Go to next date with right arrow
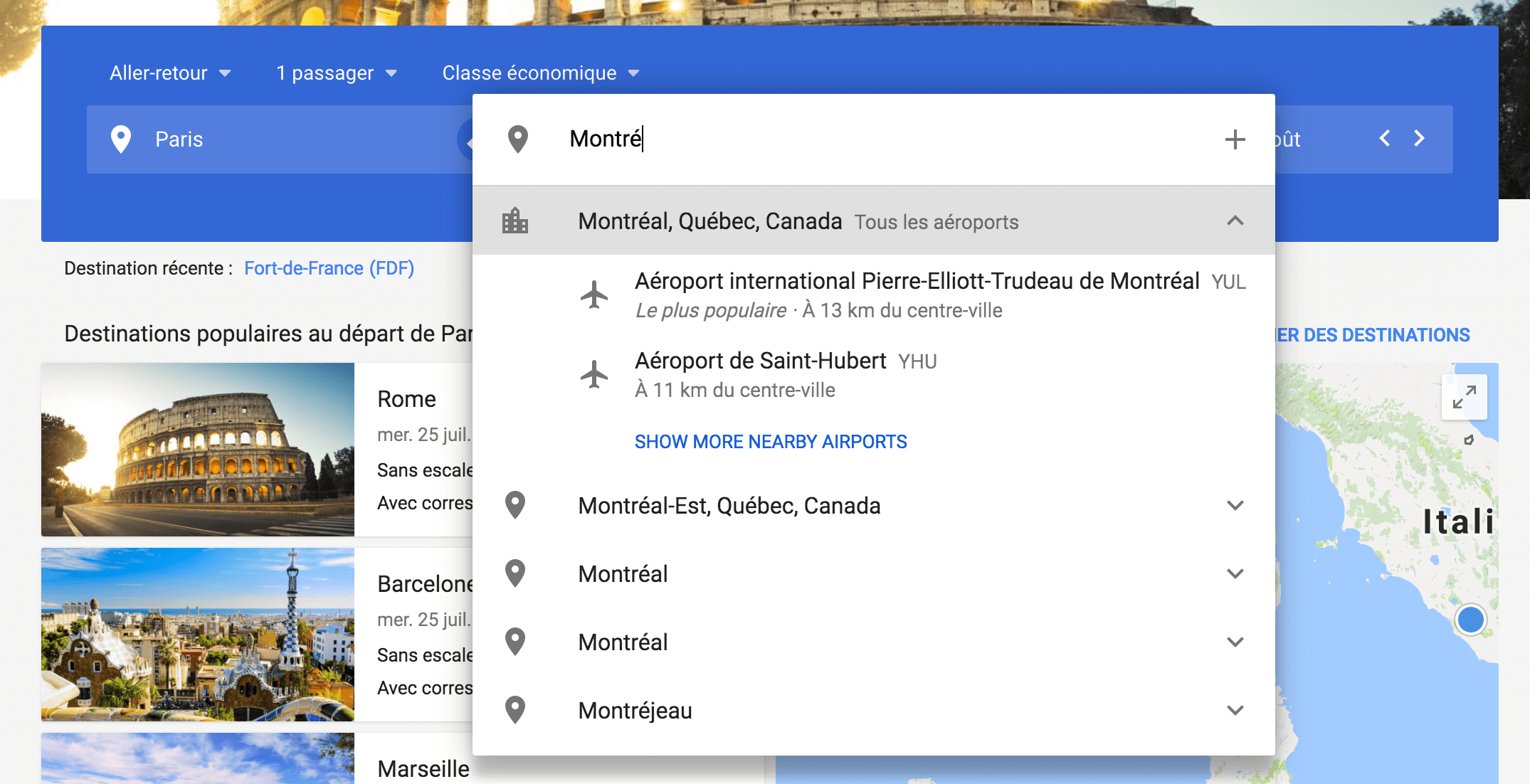 coord(1419,138)
